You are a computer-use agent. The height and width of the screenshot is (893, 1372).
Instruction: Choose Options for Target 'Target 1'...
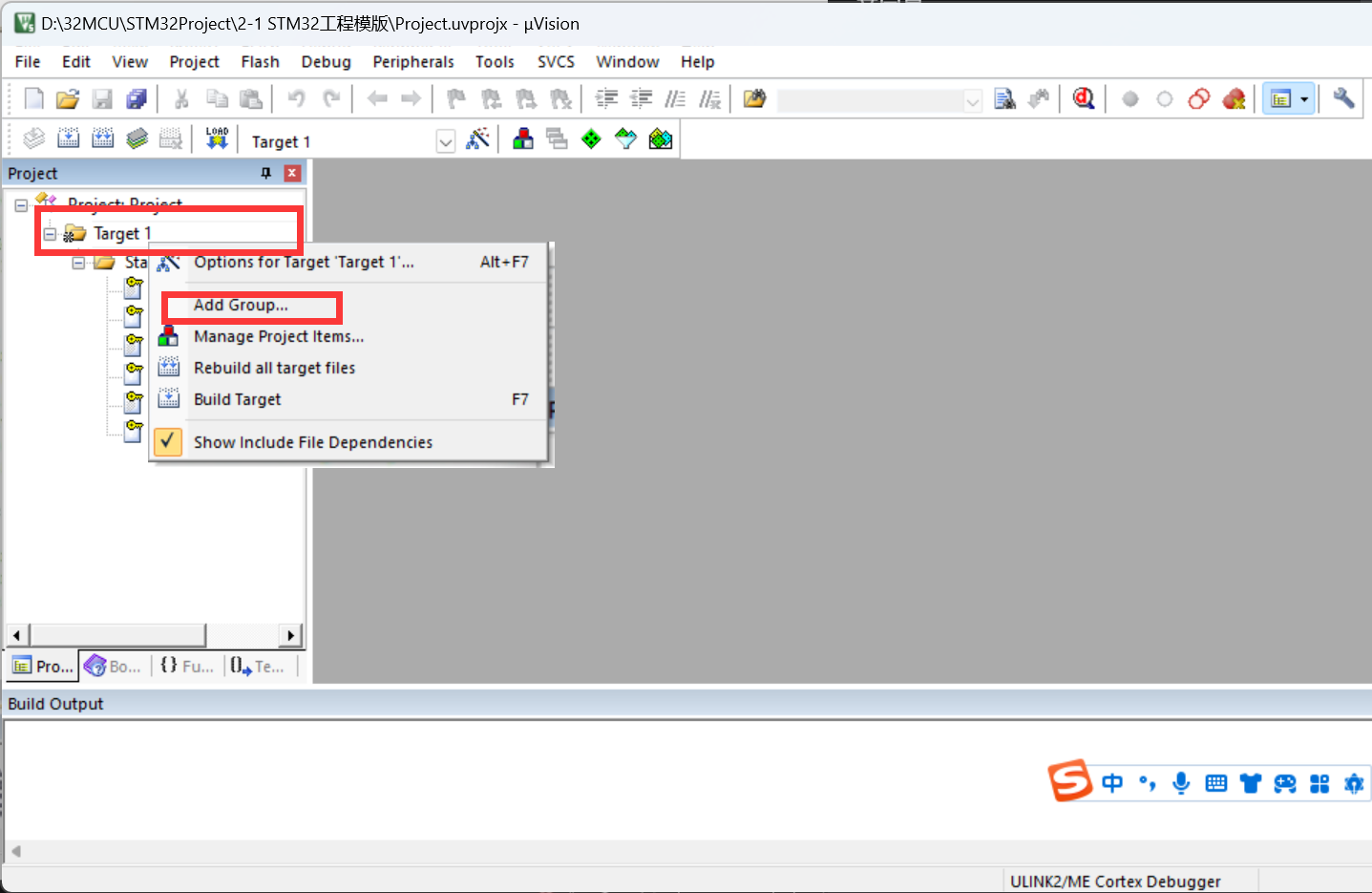(x=349, y=262)
